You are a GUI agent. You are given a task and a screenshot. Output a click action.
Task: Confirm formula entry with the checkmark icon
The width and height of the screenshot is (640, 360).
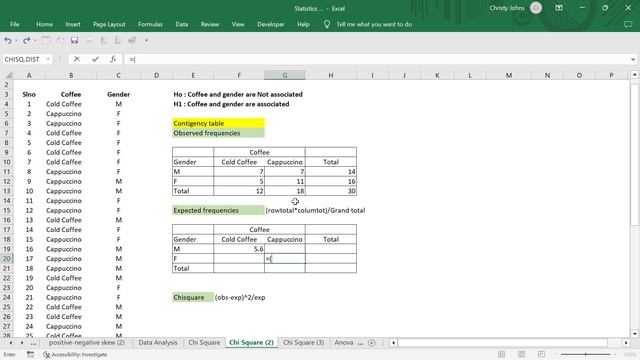tap(95, 59)
